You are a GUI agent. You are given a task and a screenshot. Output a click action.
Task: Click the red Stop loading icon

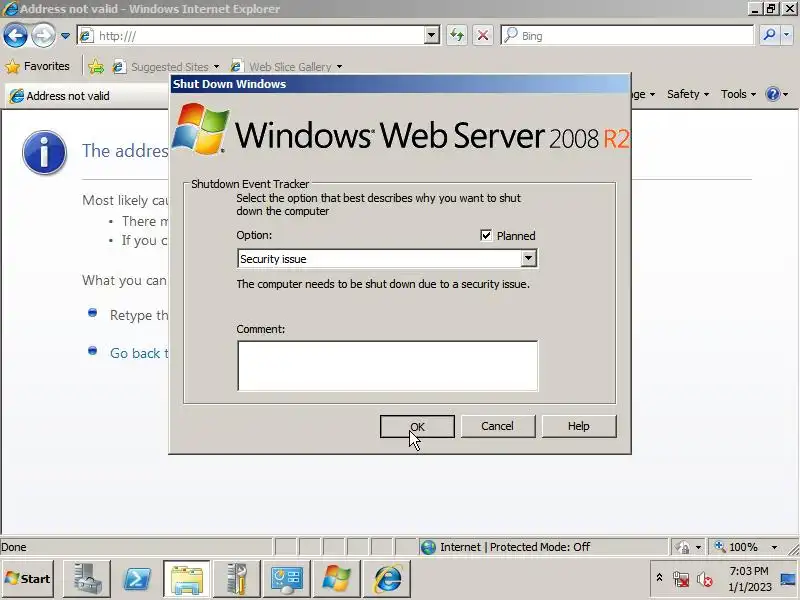(x=483, y=36)
